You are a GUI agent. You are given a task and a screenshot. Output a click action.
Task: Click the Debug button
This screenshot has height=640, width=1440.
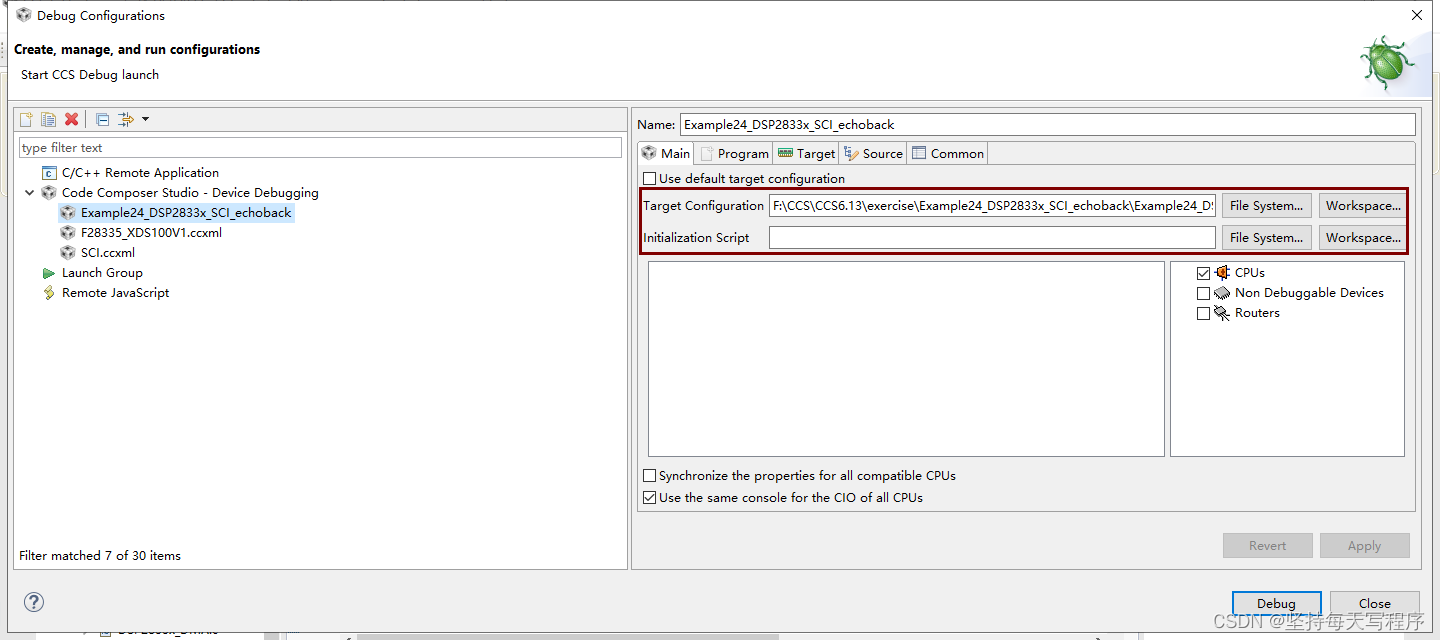coord(1276,603)
